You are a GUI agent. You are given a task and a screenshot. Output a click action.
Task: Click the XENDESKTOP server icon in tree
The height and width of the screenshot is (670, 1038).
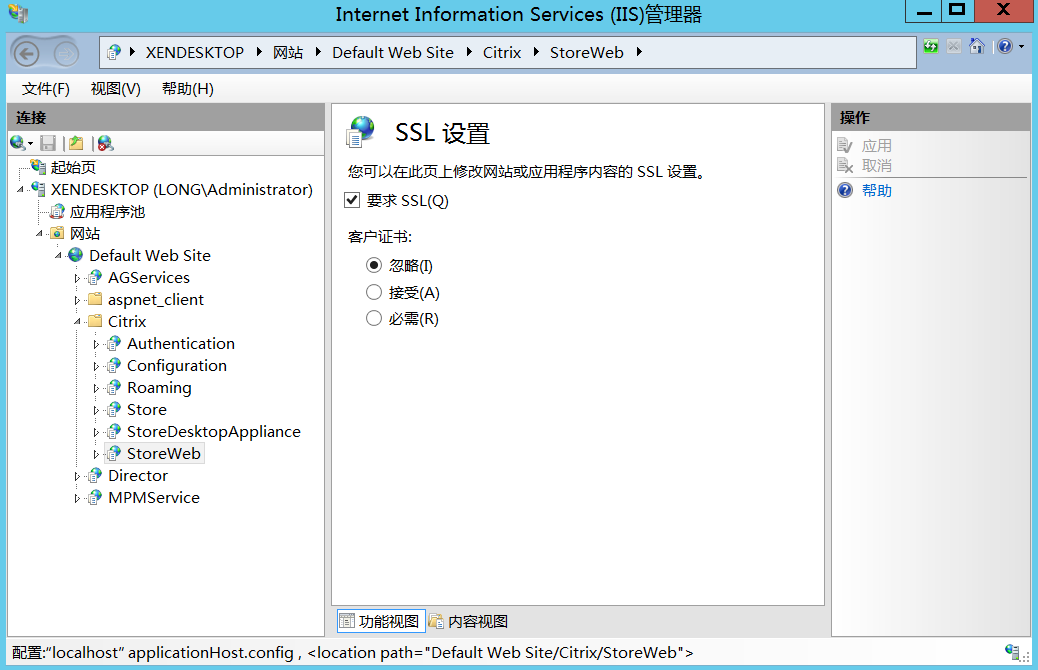click(x=38, y=189)
